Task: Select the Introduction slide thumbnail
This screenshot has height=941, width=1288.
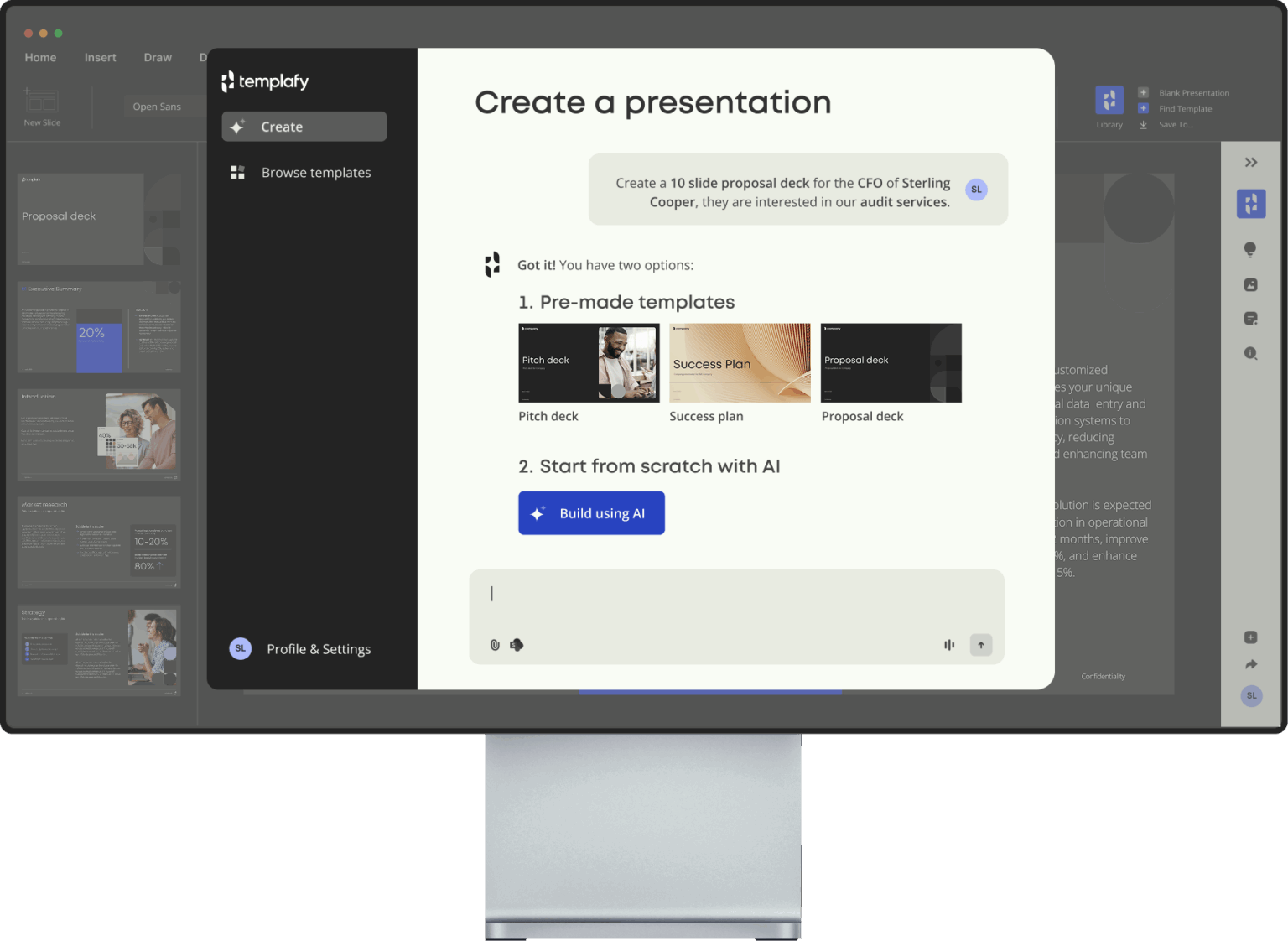Action: 99,434
